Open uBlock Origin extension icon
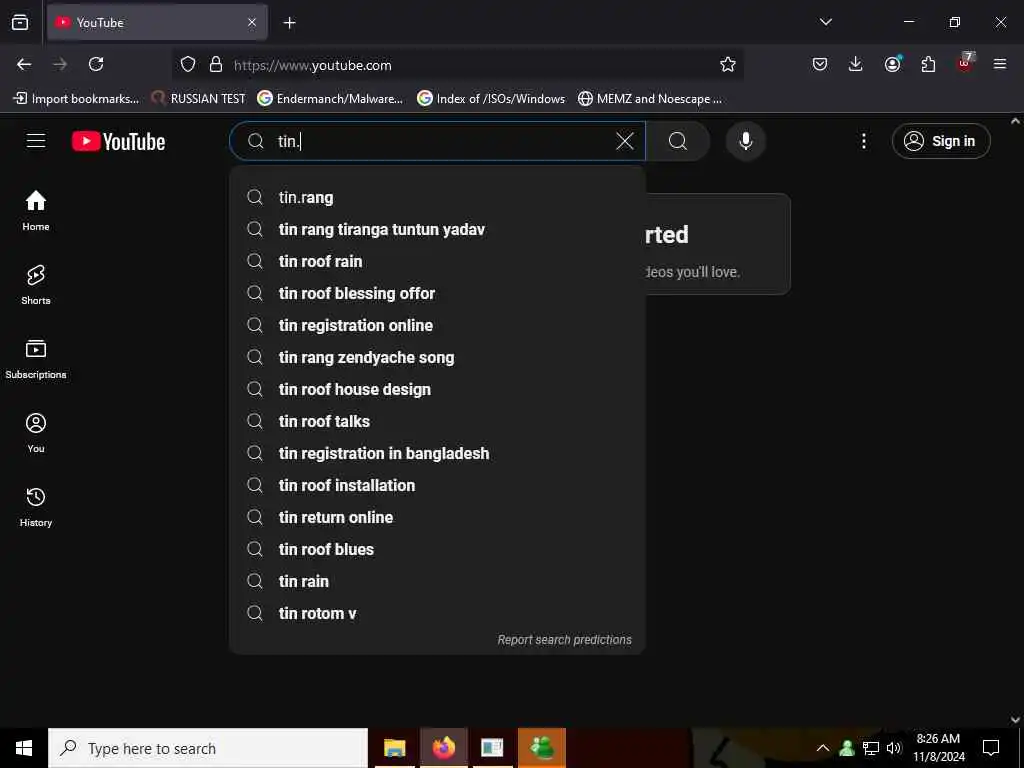The width and height of the screenshot is (1024, 768). click(x=965, y=63)
